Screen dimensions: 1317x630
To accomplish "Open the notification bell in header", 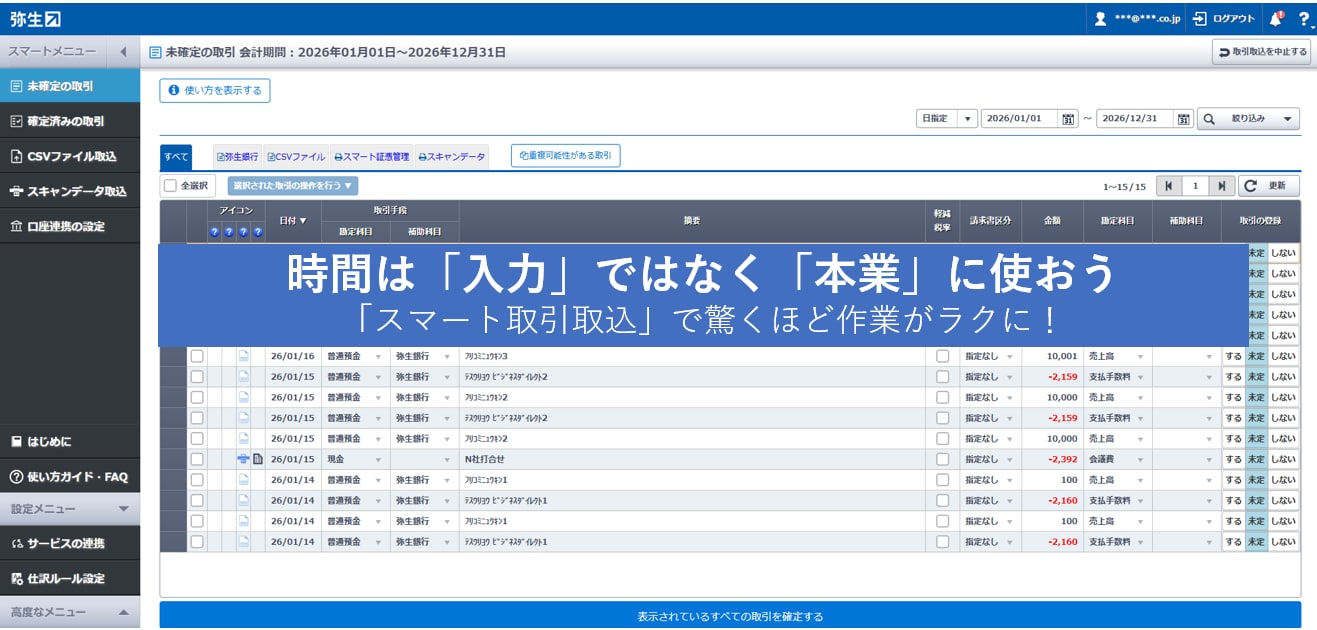I will pyautogui.click(x=1275, y=18).
